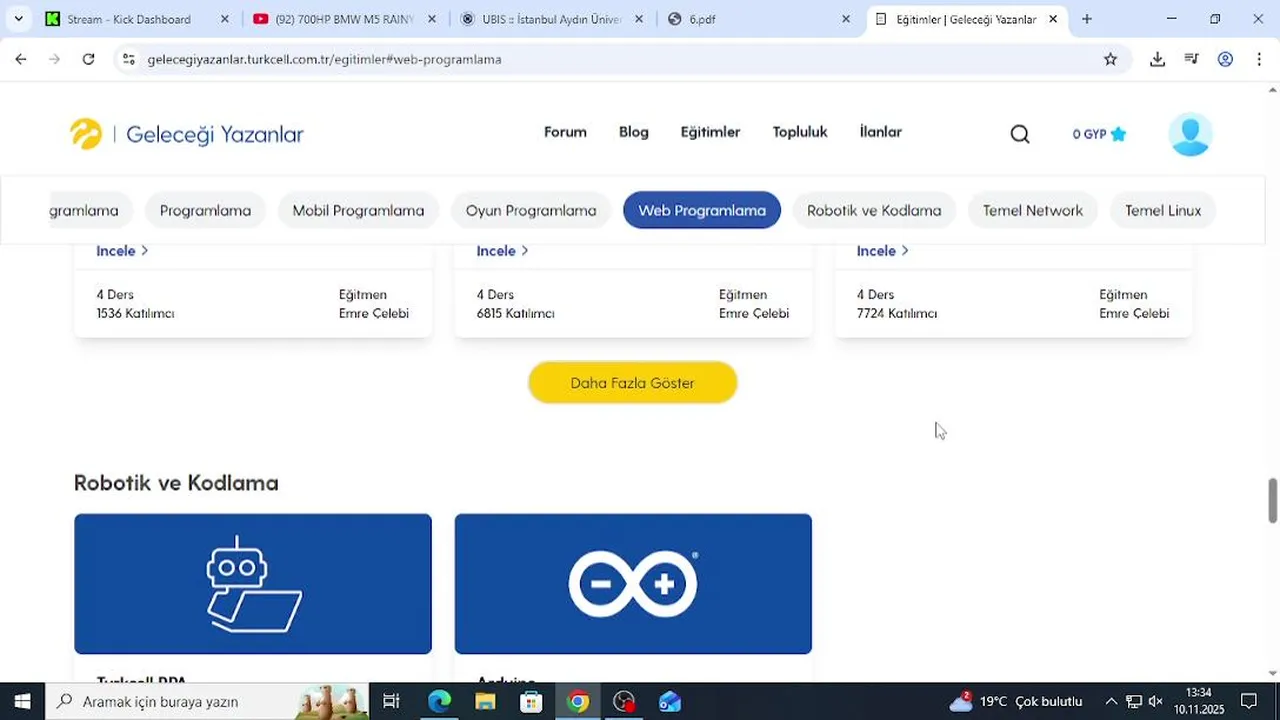Open the media controls icon in Chrome toolbar
The height and width of the screenshot is (720, 1280).
1191,59
